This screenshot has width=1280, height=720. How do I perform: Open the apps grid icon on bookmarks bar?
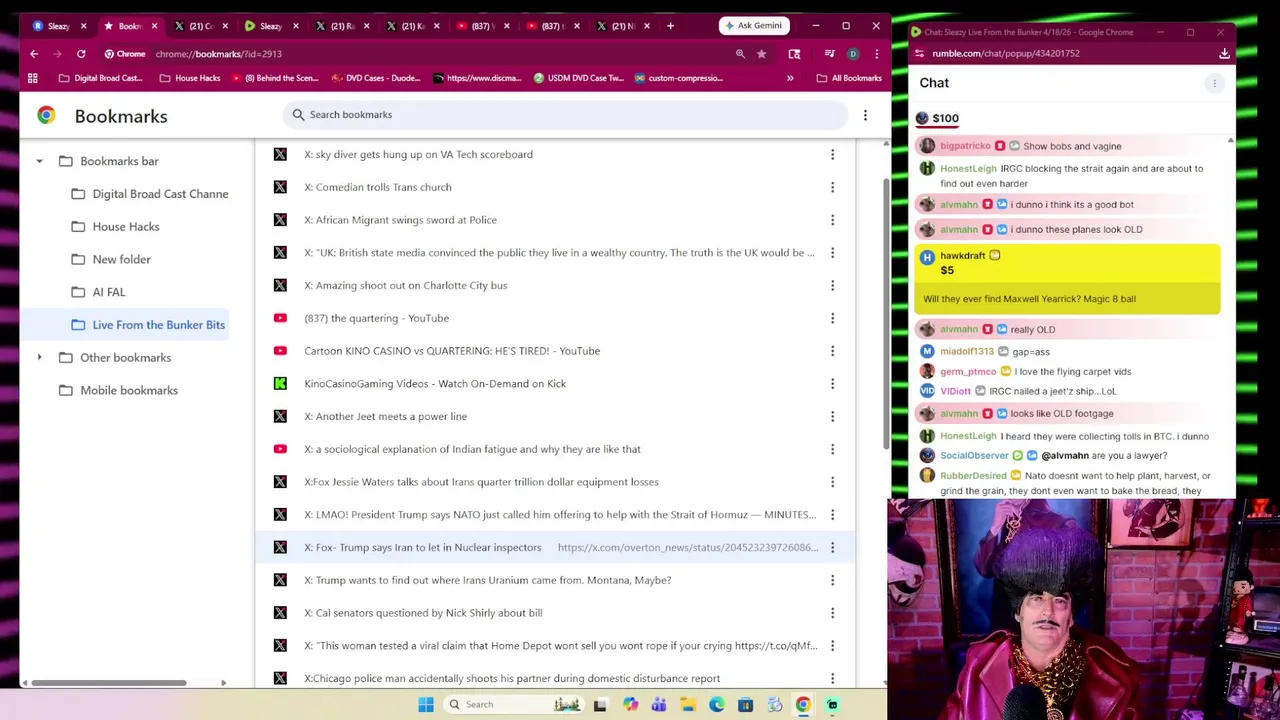click(x=33, y=78)
